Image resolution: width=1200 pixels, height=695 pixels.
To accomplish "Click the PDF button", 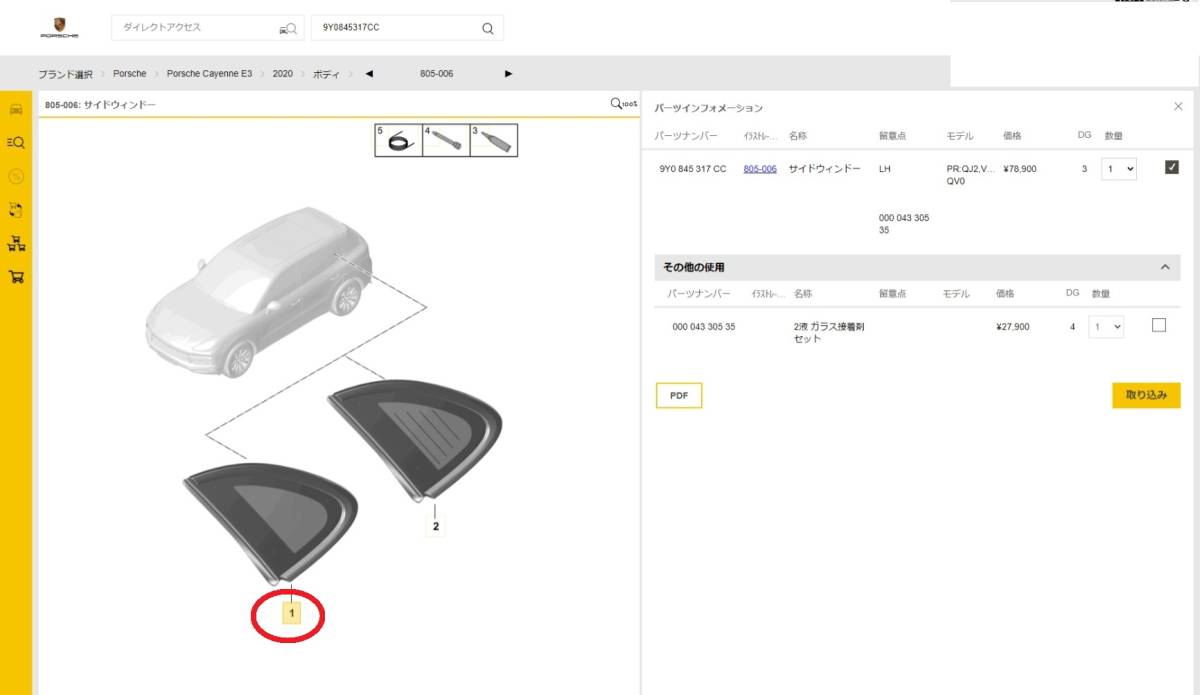I will (x=679, y=396).
